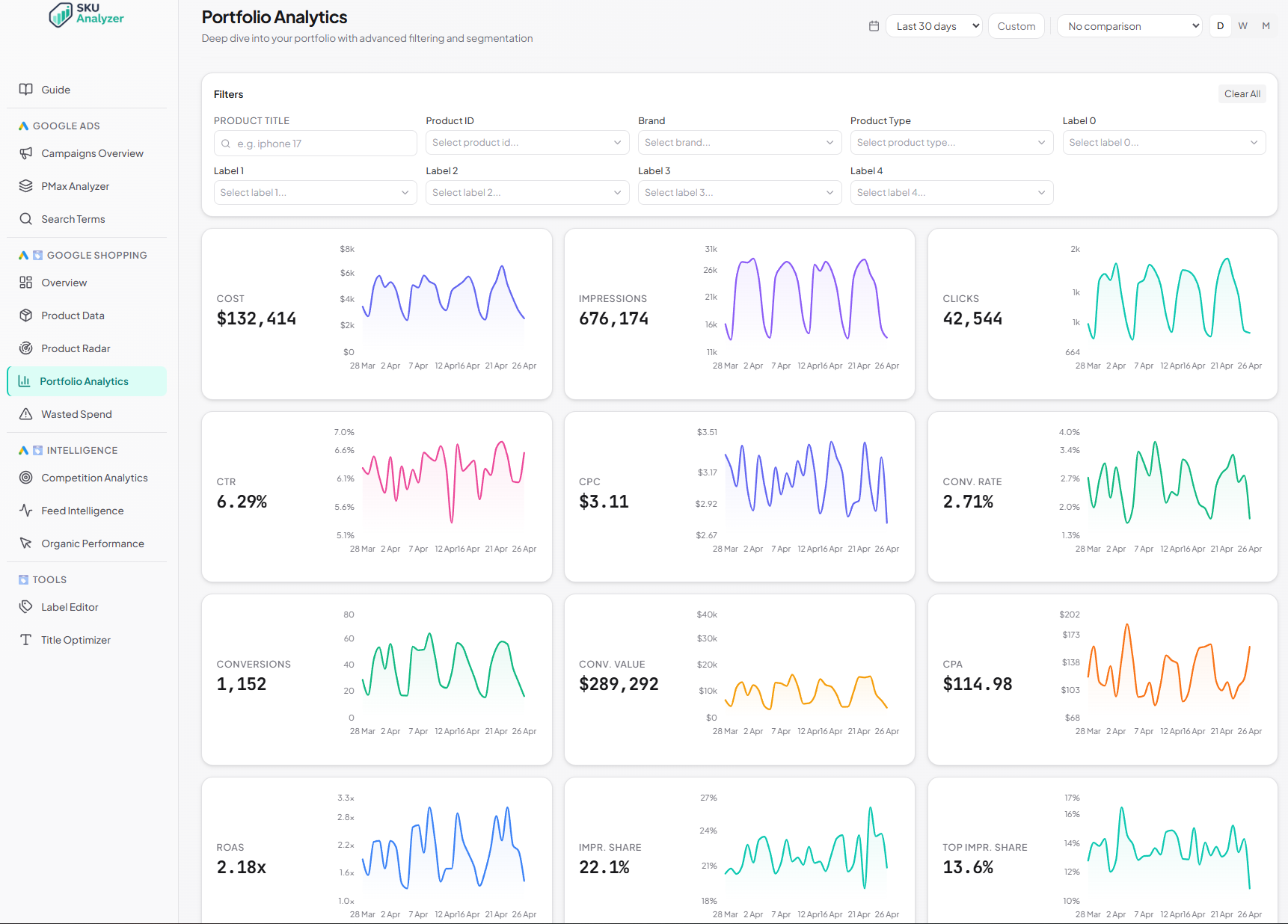Image resolution: width=1288 pixels, height=924 pixels.
Task: Open the Last 30 days dropdown
Action: point(934,26)
